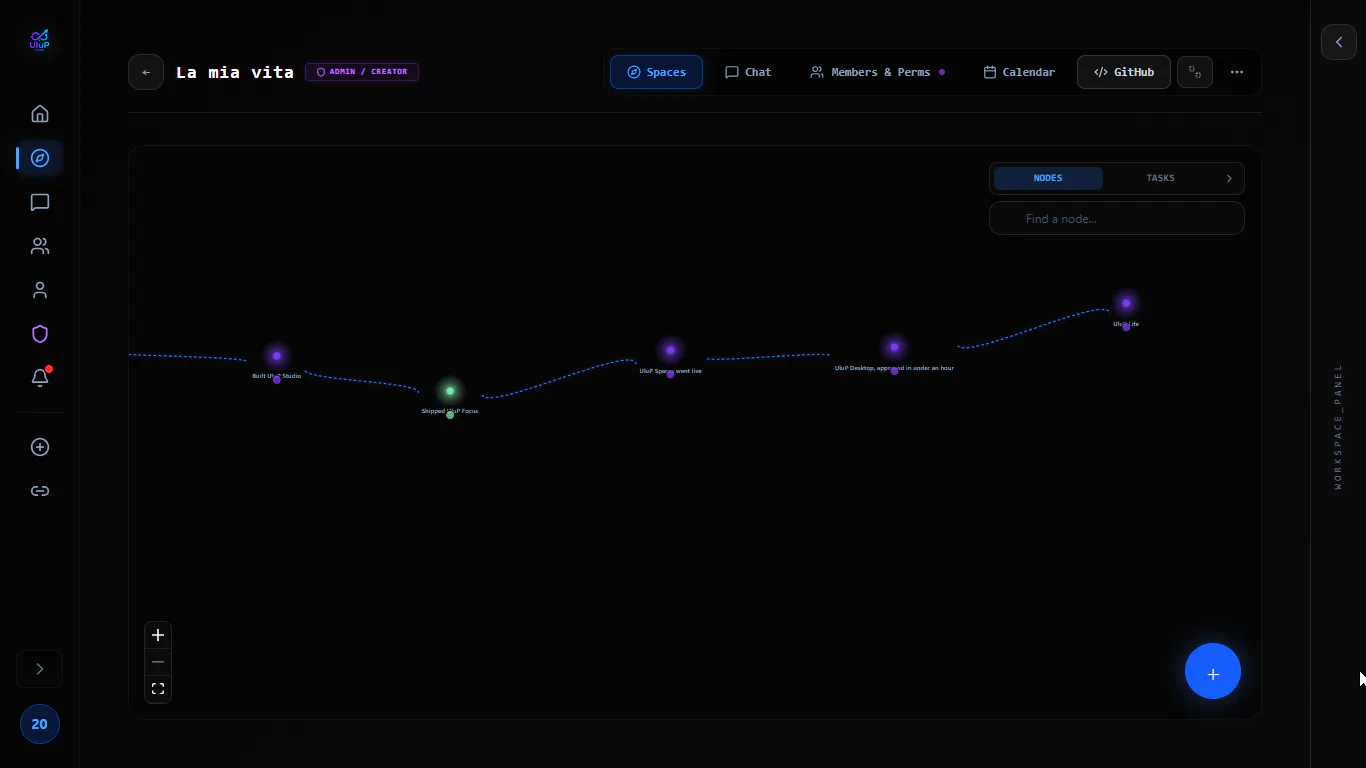Screen dimensions: 1366x768
Task: Click the ADMIN / CREATOR badge
Action: [x=362, y=72]
